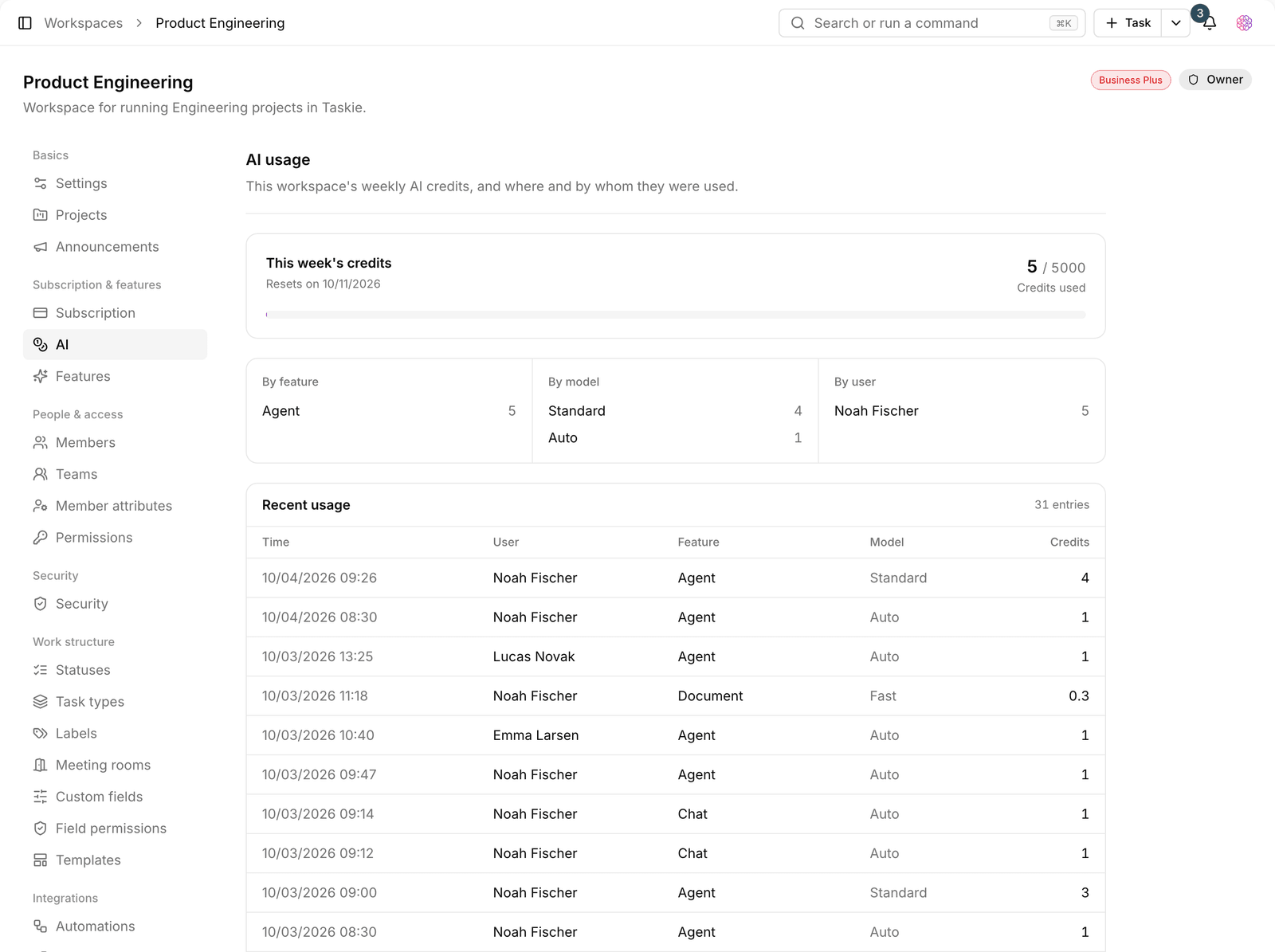Click the Templates icon
The height and width of the screenshot is (952, 1275).
(41, 860)
